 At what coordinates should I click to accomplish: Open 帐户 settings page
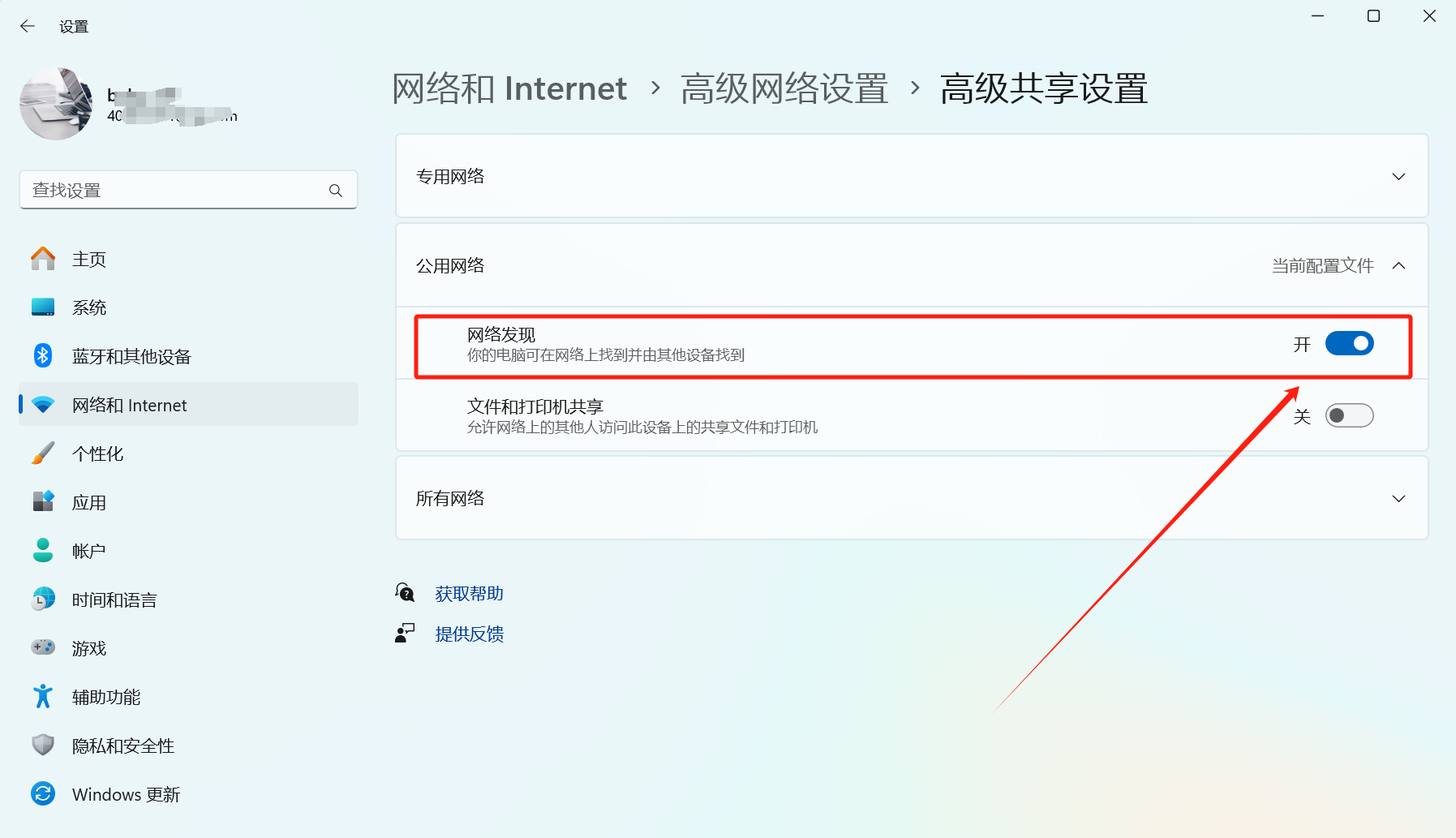coord(189,551)
